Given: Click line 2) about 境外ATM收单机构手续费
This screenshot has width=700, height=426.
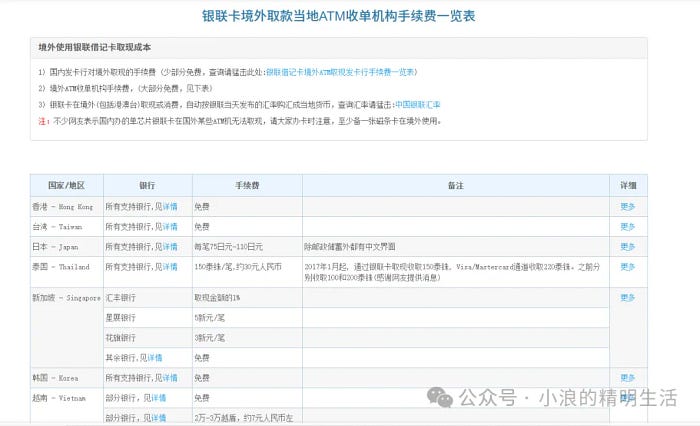Looking at the screenshot, I should coord(125,88).
